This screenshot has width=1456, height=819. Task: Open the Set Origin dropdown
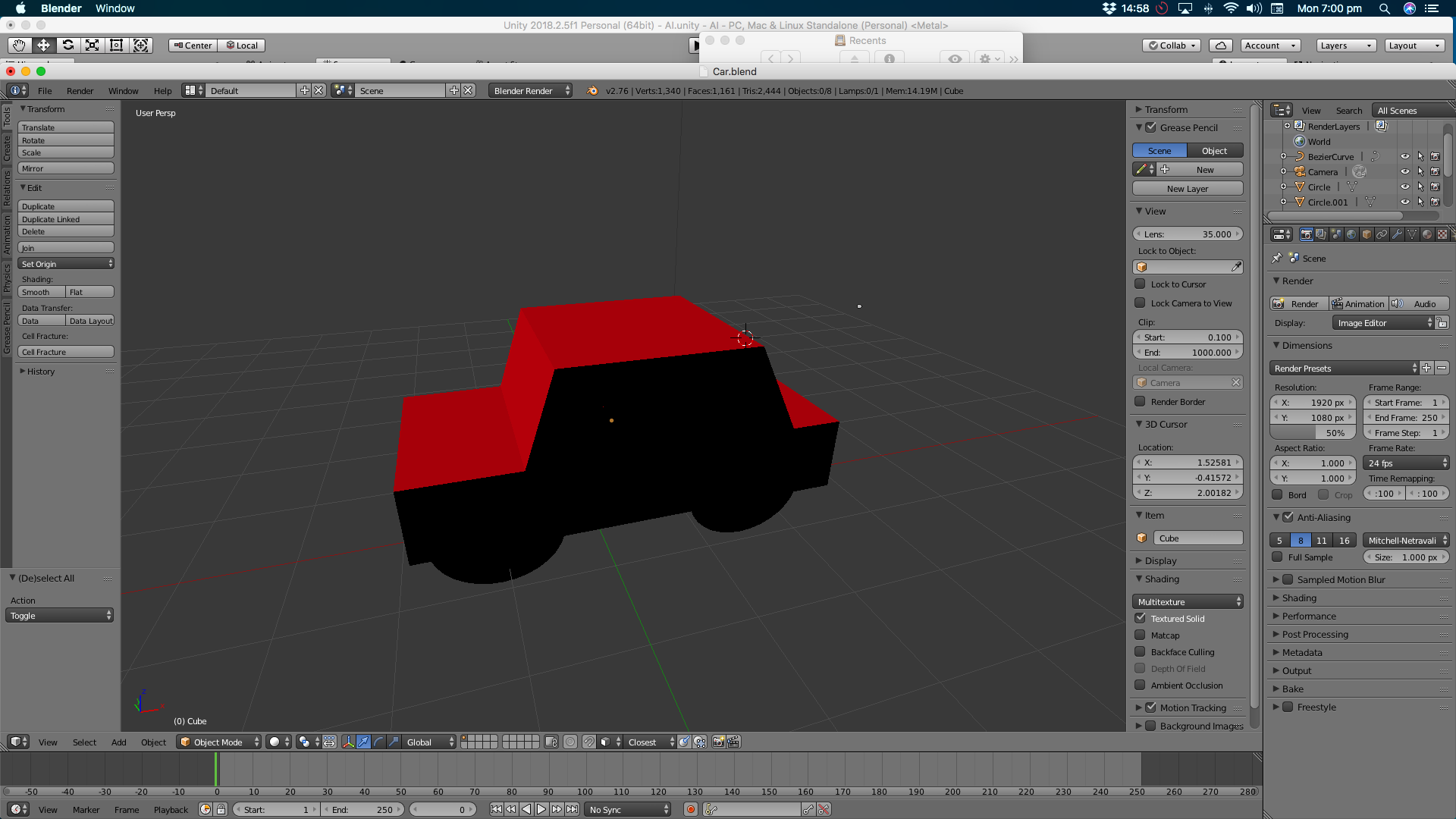point(66,264)
